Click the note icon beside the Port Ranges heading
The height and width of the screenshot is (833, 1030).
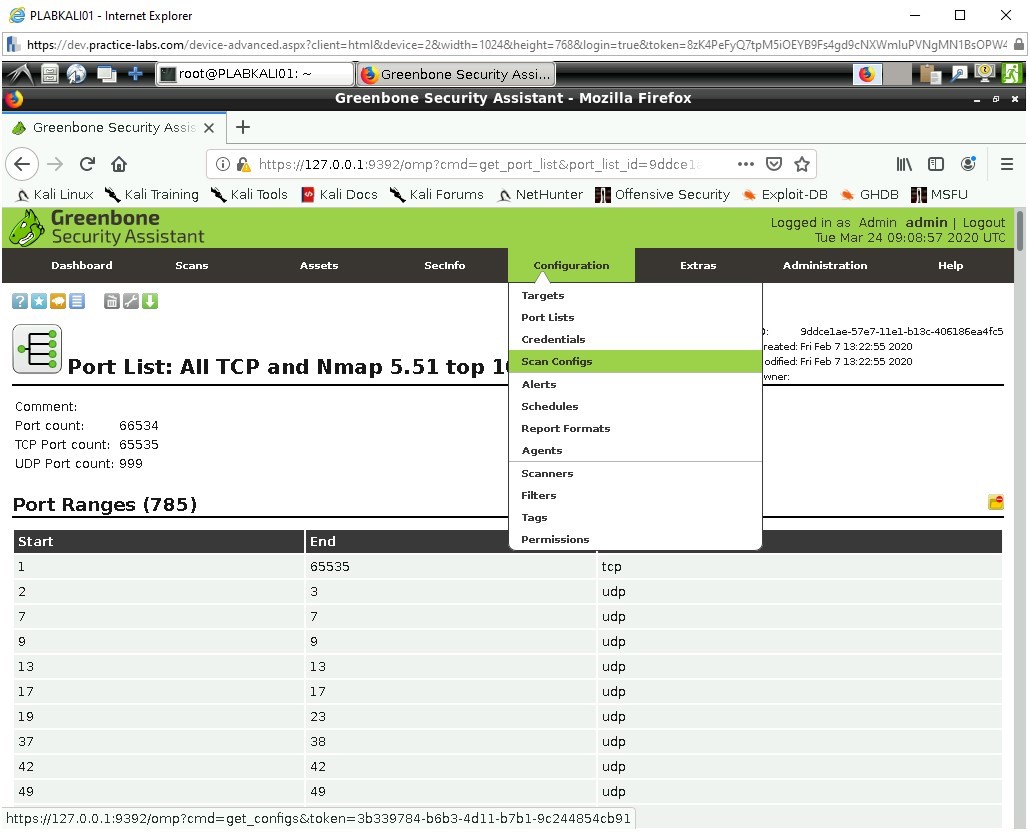click(995, 502)
